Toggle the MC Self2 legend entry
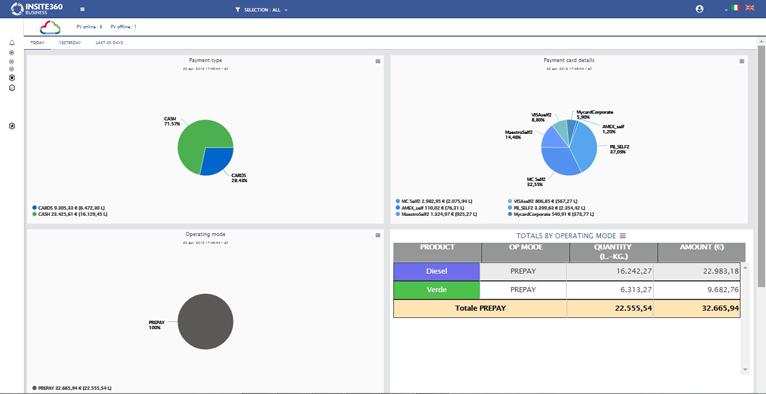Image resolution: width=766 pixels, height=394 pixels. pos(433,201)
